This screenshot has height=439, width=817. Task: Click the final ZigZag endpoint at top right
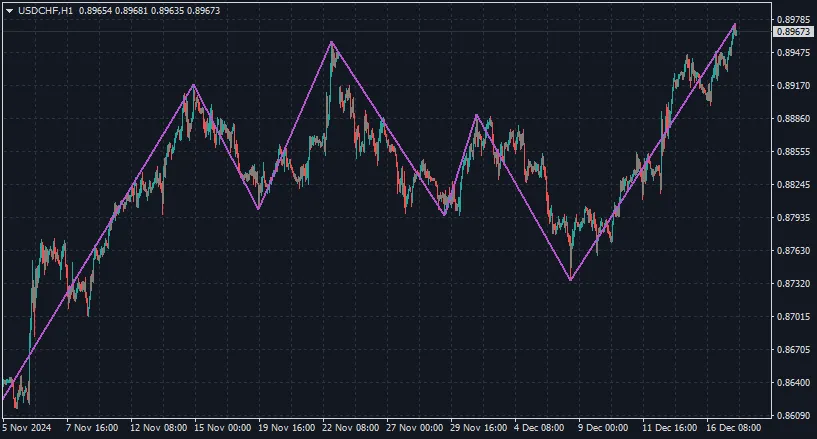point(735,23)
